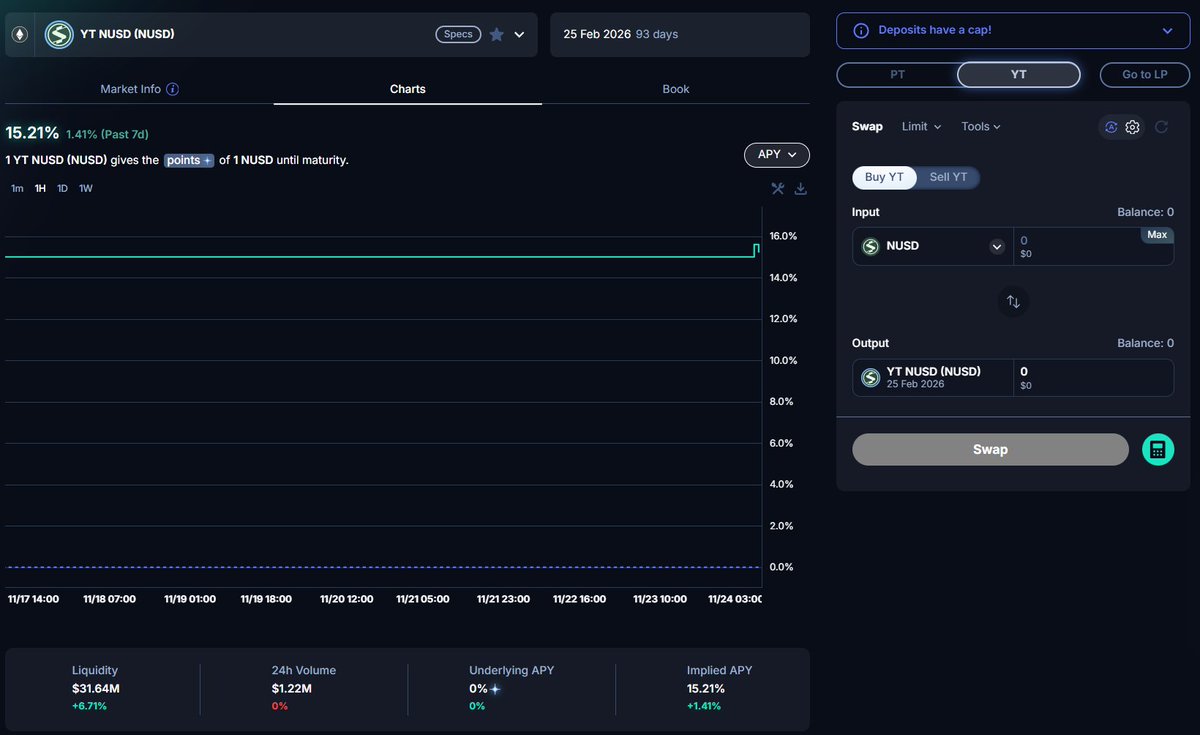Click Liquidity $31.64M value
This screenshot has height=735, width=1200.
point(96,689)
